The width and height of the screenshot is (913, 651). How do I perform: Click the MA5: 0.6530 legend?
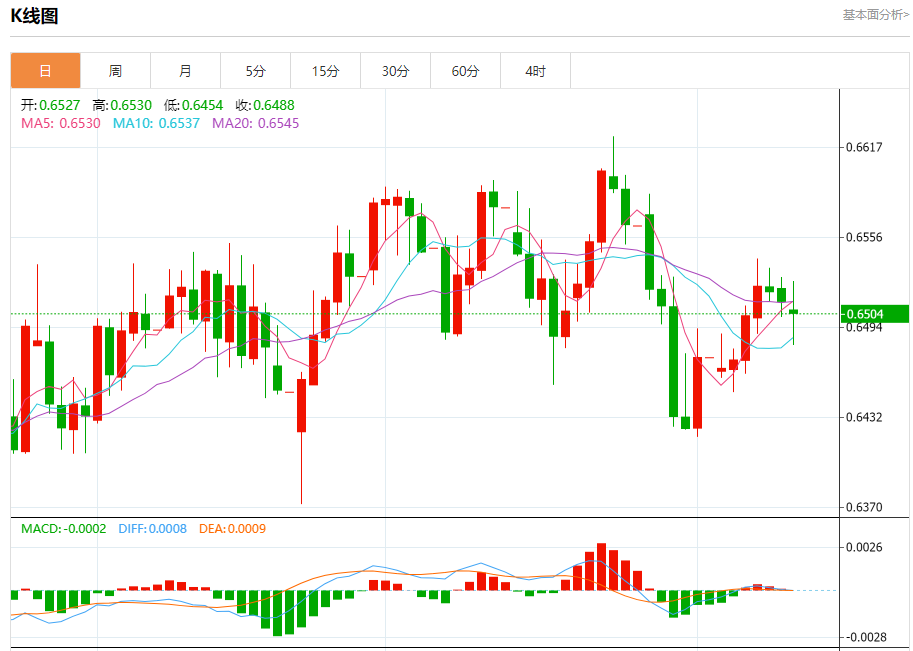61,123
